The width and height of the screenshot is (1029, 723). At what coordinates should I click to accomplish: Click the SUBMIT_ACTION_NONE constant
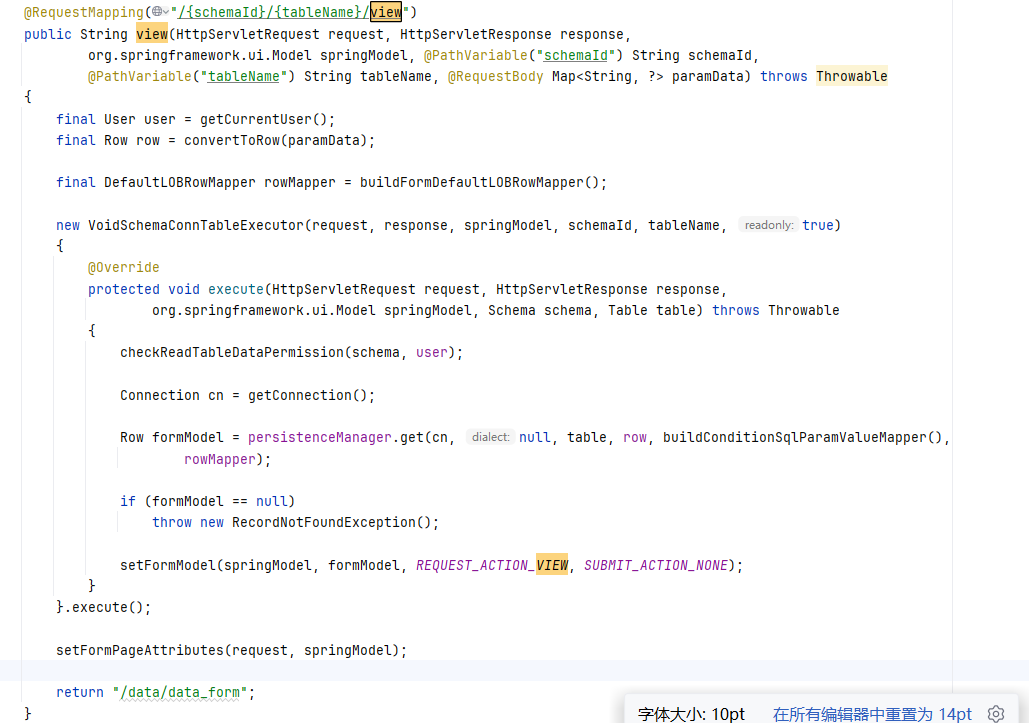[656, 565]
